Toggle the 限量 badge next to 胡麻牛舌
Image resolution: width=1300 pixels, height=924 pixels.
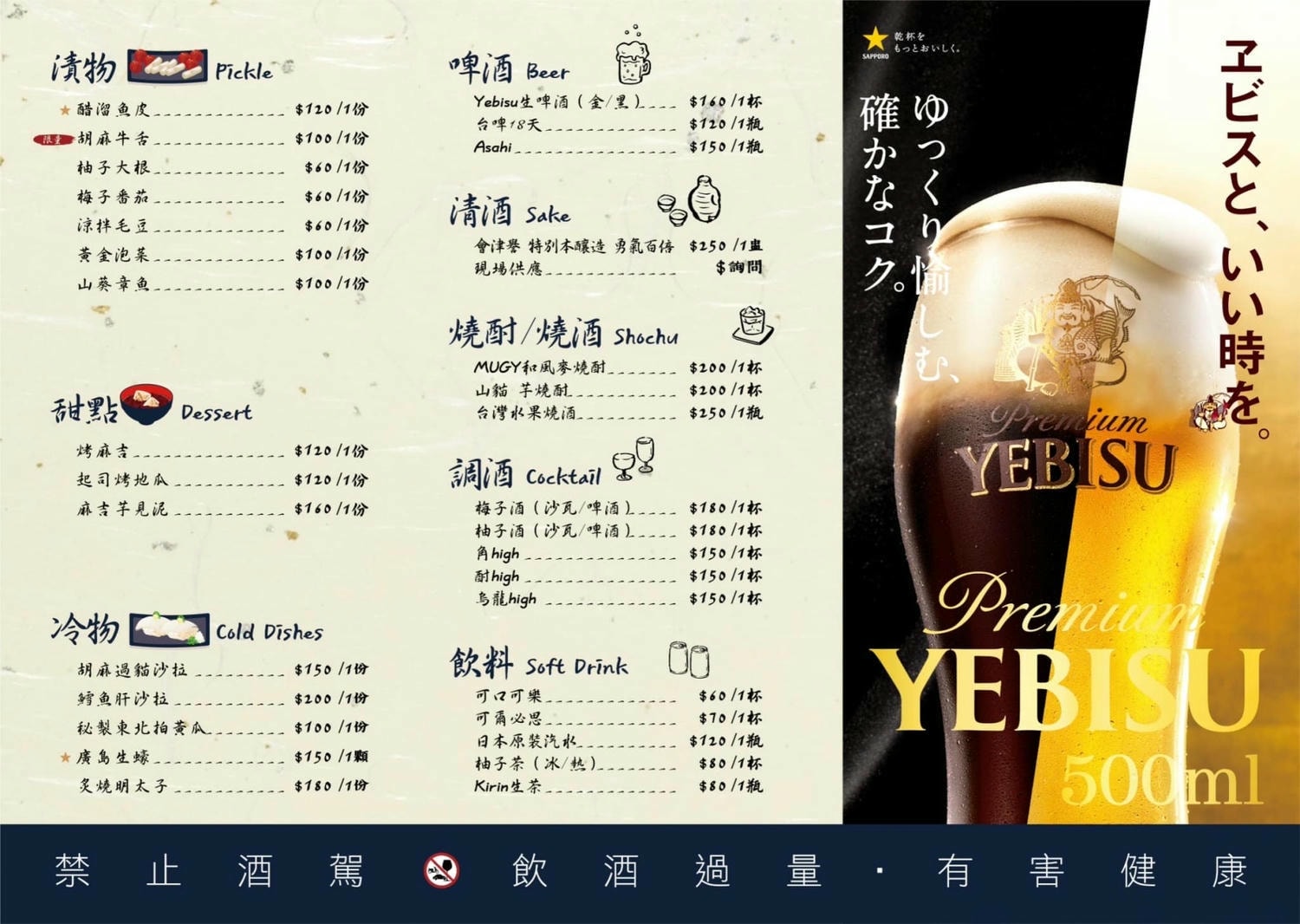(52, 139)
